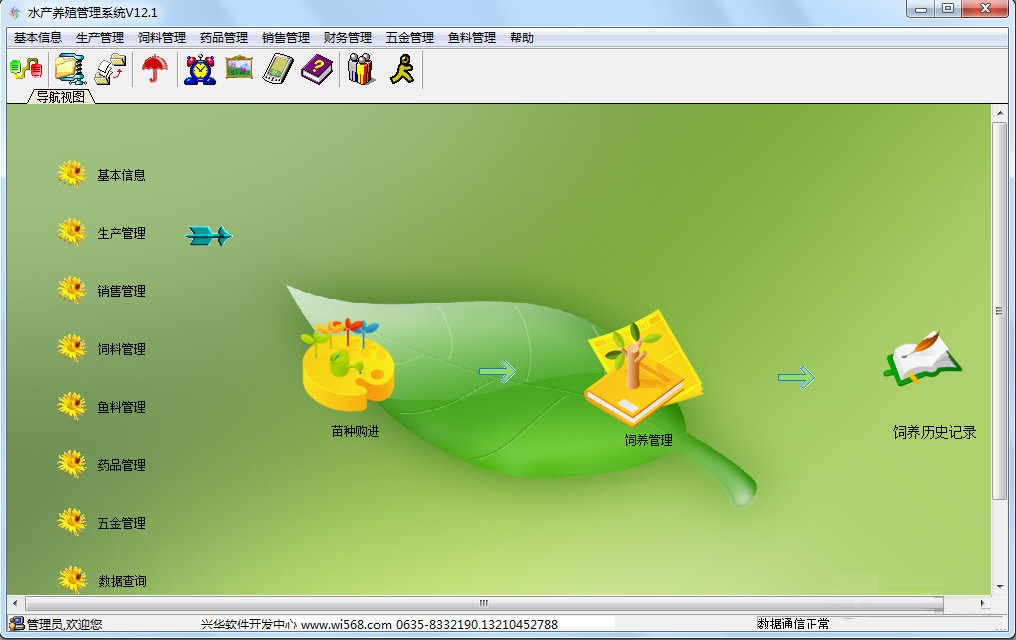Click the vertical scrollbar up arrow
This screenshot has width=1016, height=640.
[x=999, y=113]
